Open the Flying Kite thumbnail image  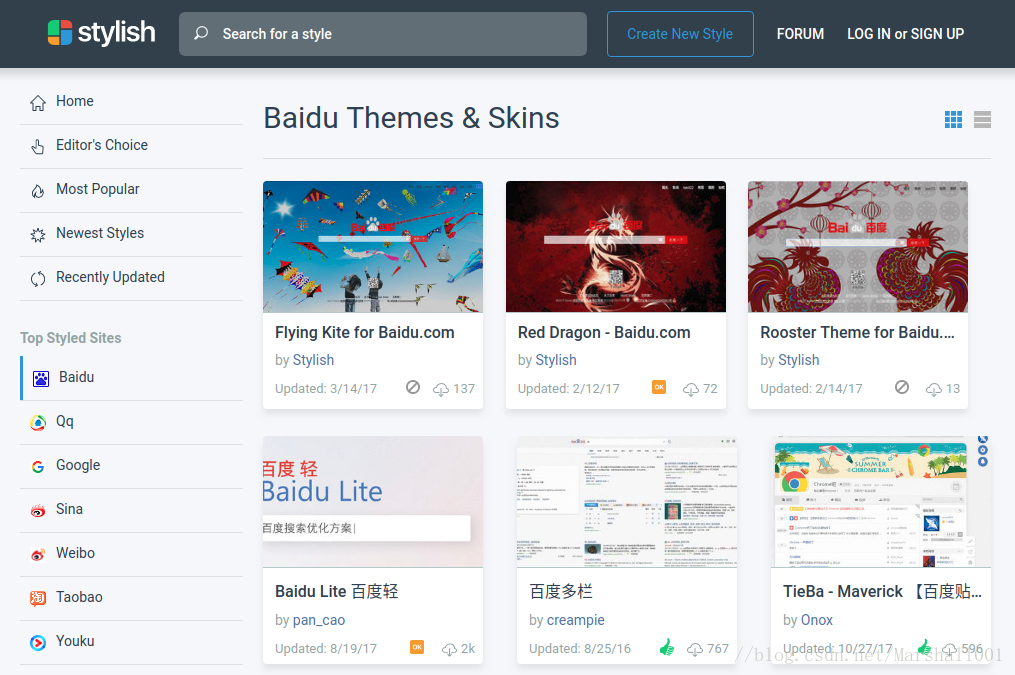click(373, 247)
